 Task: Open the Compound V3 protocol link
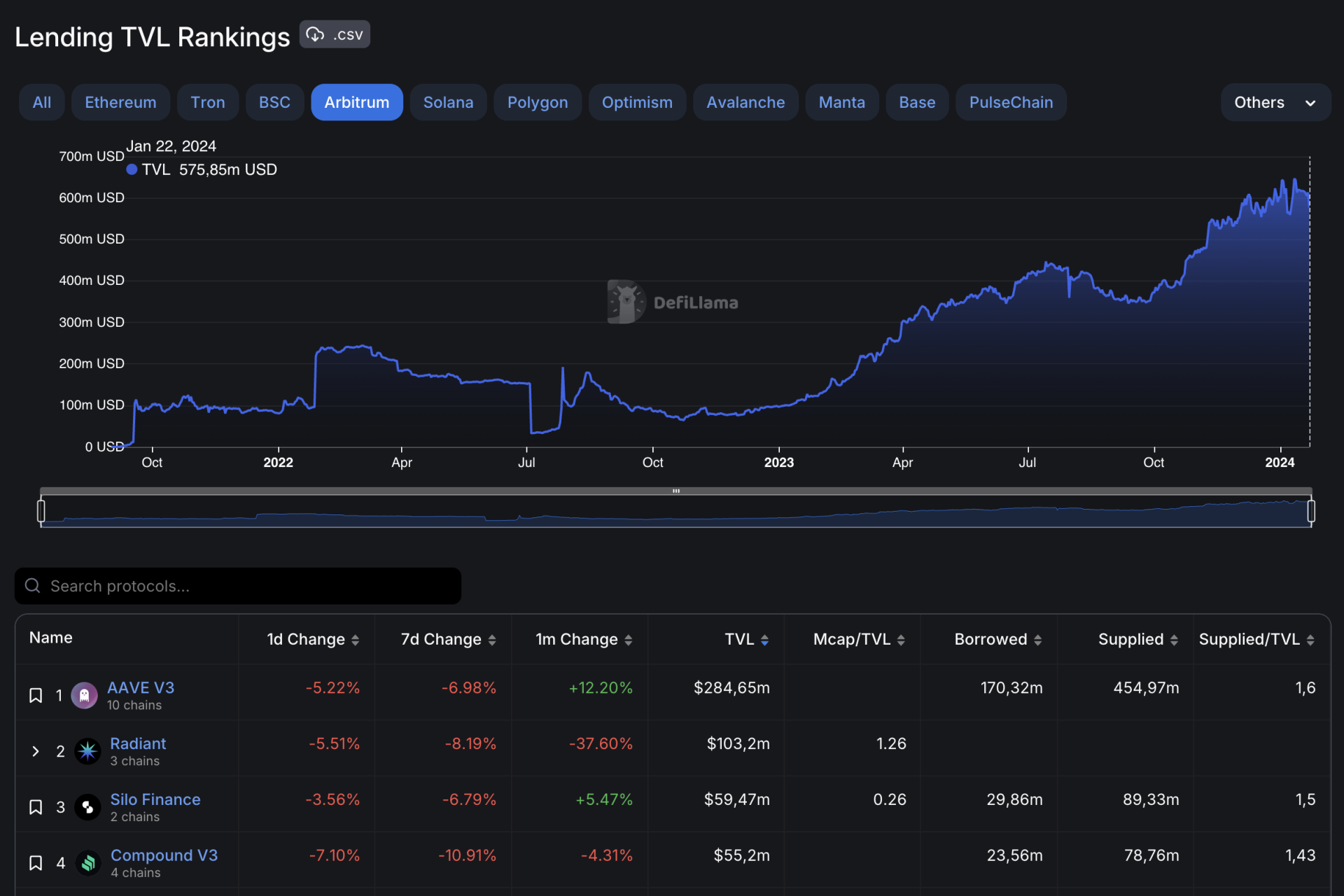pos(164,855)
